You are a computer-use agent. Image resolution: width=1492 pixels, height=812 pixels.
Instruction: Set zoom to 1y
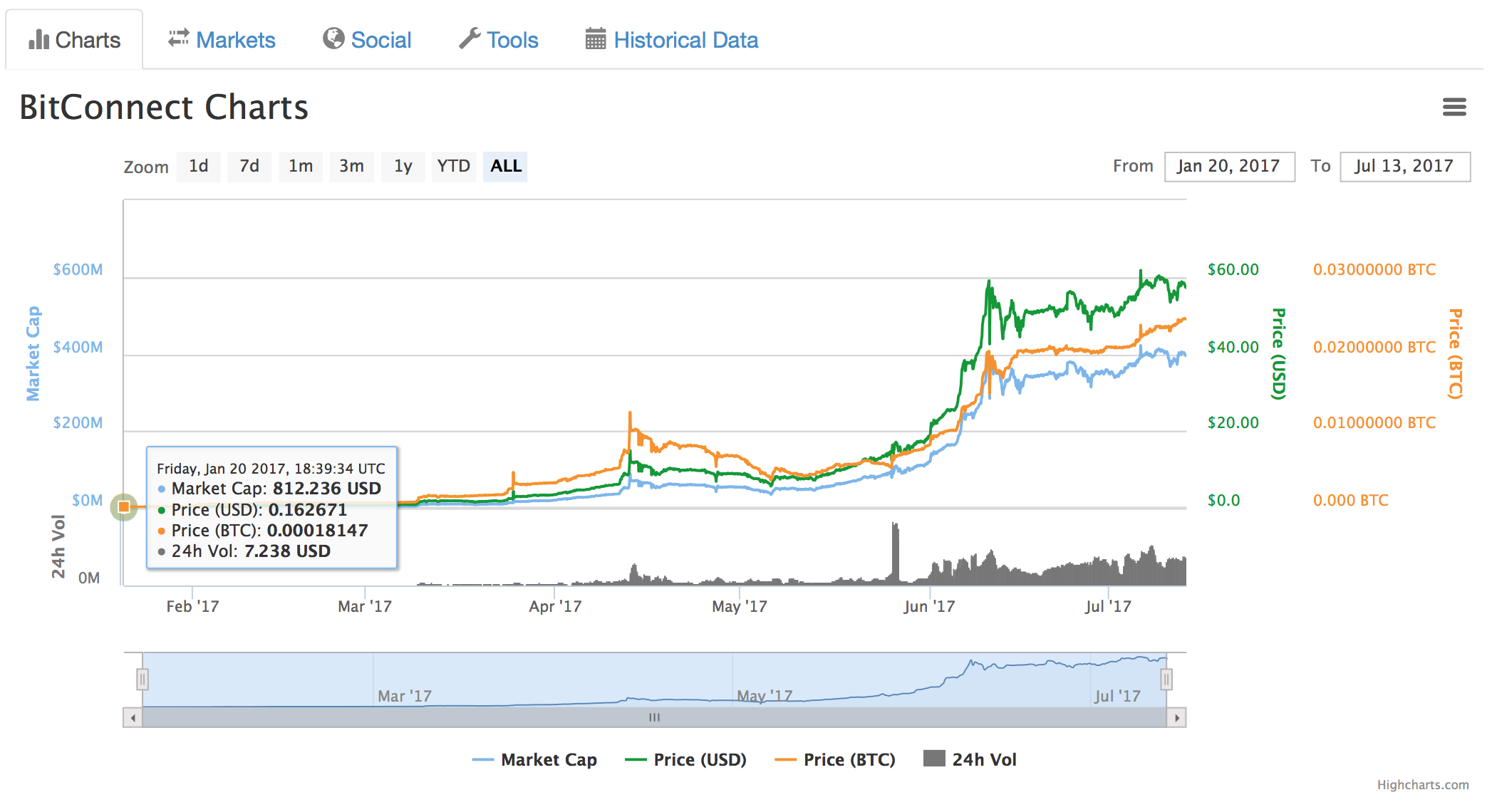point(403,167)
